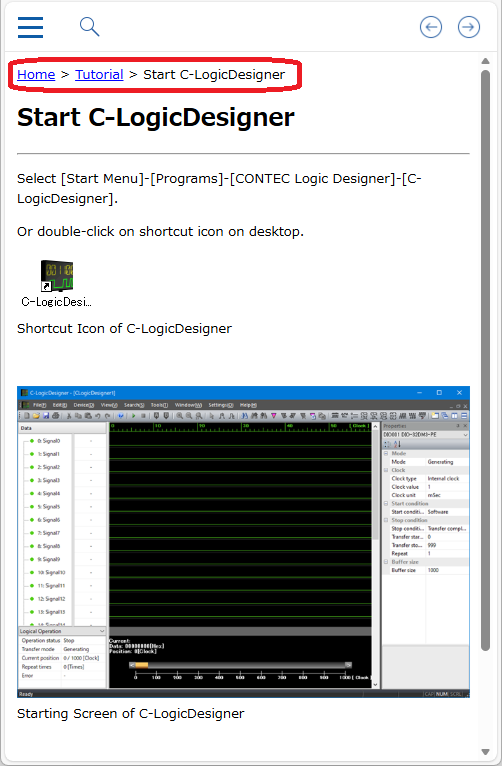Expand the Logical Operation panel dropdown
This screenshot has width=502, height=766.
pos(102,631)
